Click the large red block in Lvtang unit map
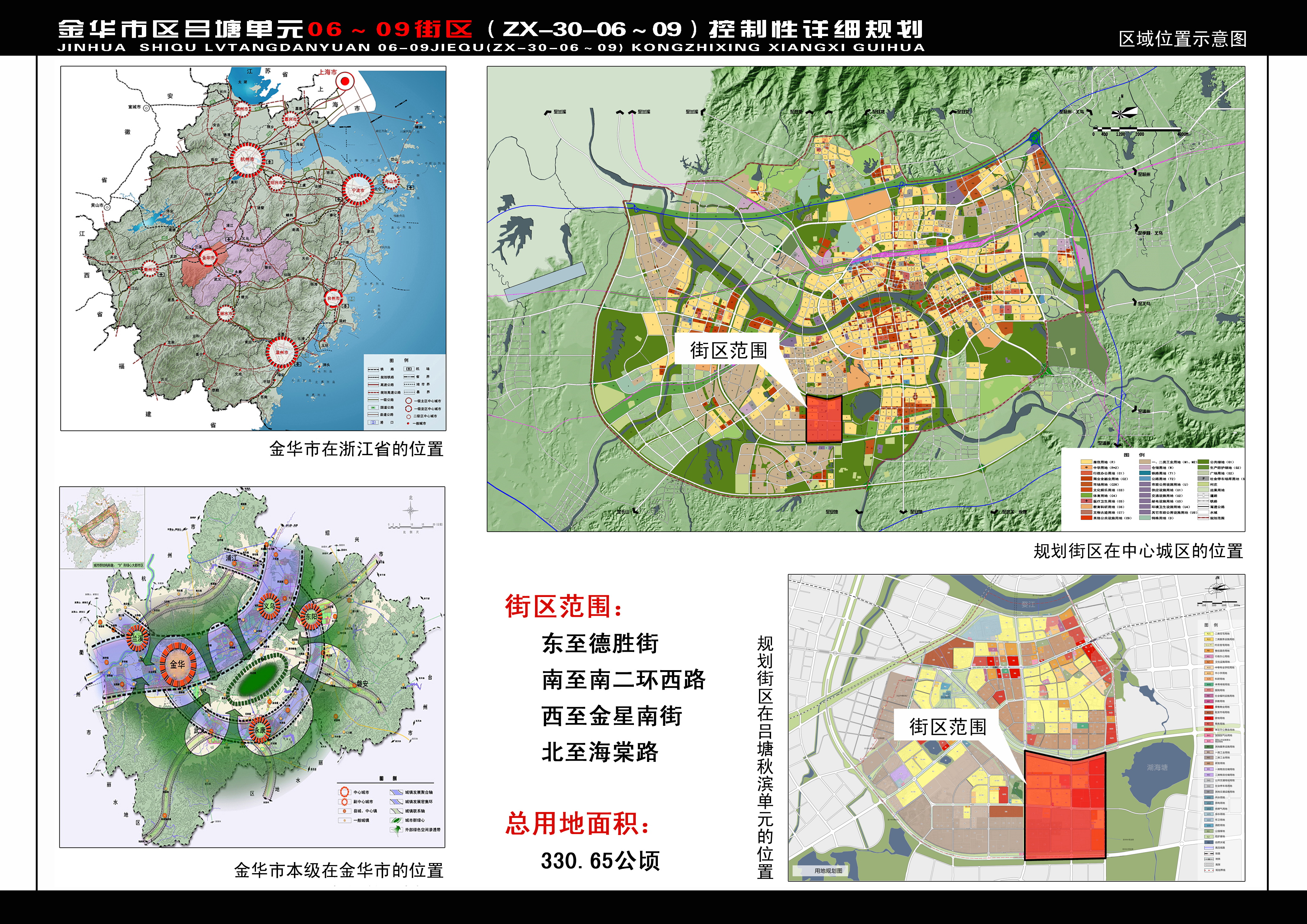1307x924 pixels. 1065,805
